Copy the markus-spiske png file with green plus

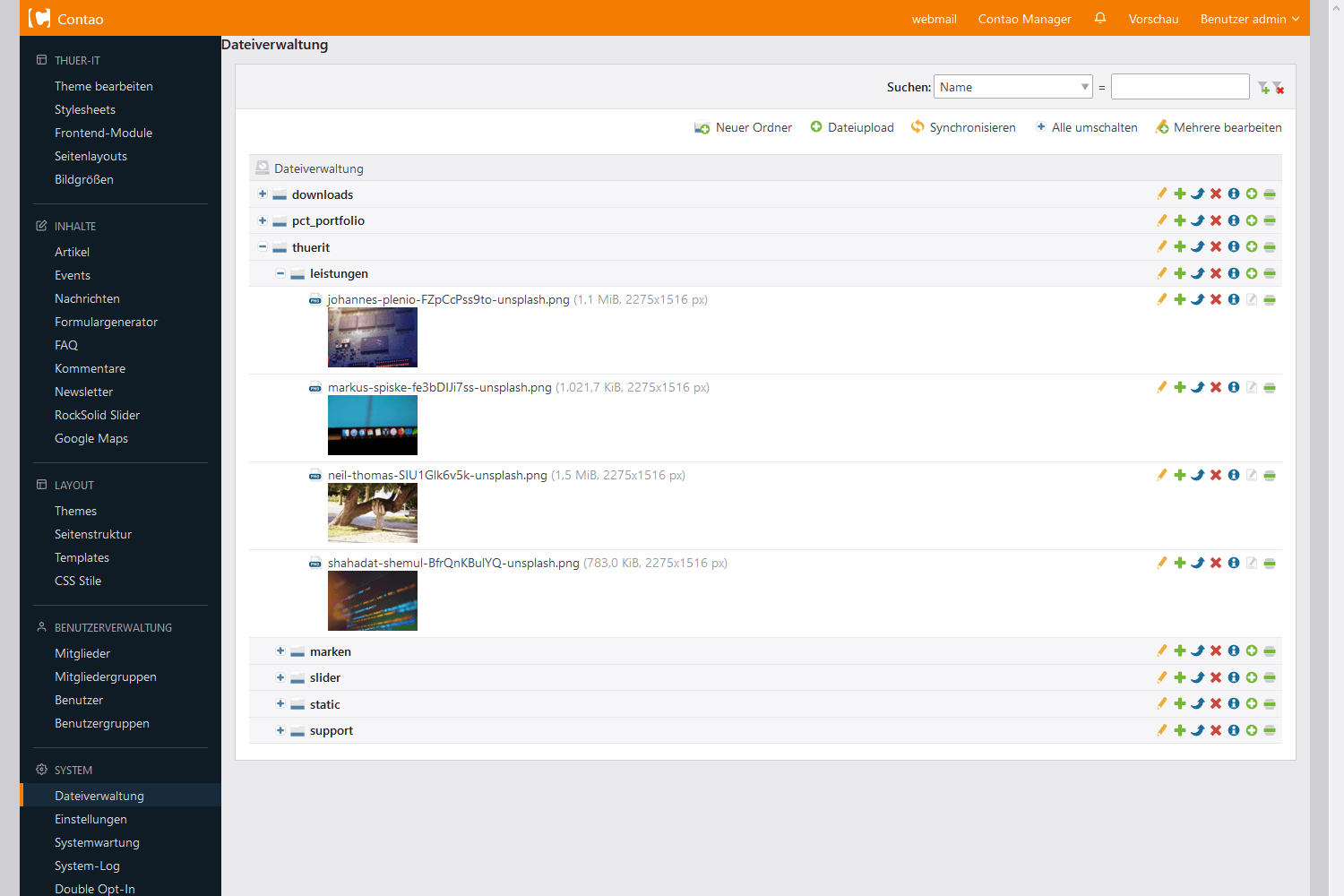pyautogui.click(x=1180, y=387)
